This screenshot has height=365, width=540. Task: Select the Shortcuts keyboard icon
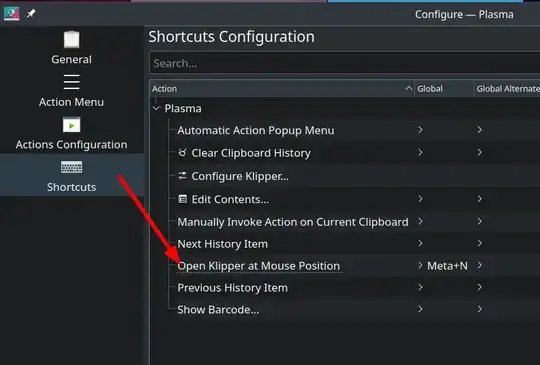pyautogui.click(x=71, y=167)
